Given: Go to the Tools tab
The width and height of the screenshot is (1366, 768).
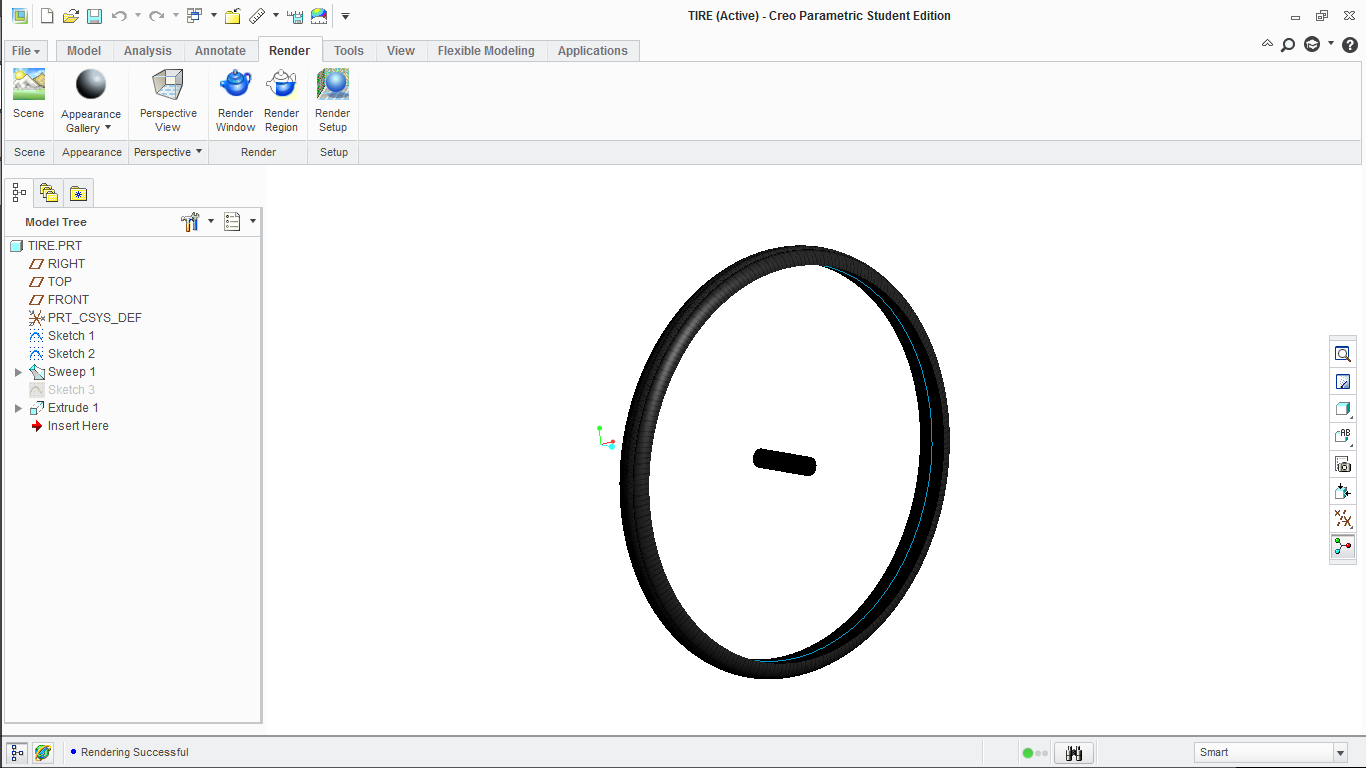Looking at the screenshot, I should point(349,51).
